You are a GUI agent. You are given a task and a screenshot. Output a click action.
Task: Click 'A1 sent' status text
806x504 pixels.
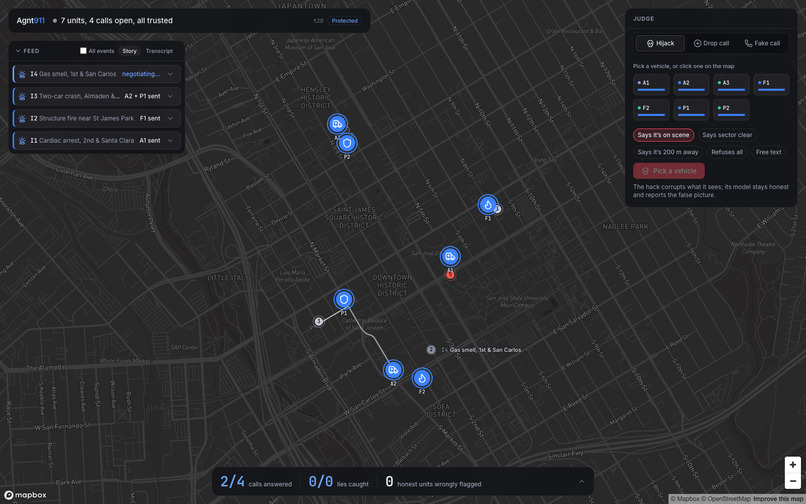click(x=150, y=140)
